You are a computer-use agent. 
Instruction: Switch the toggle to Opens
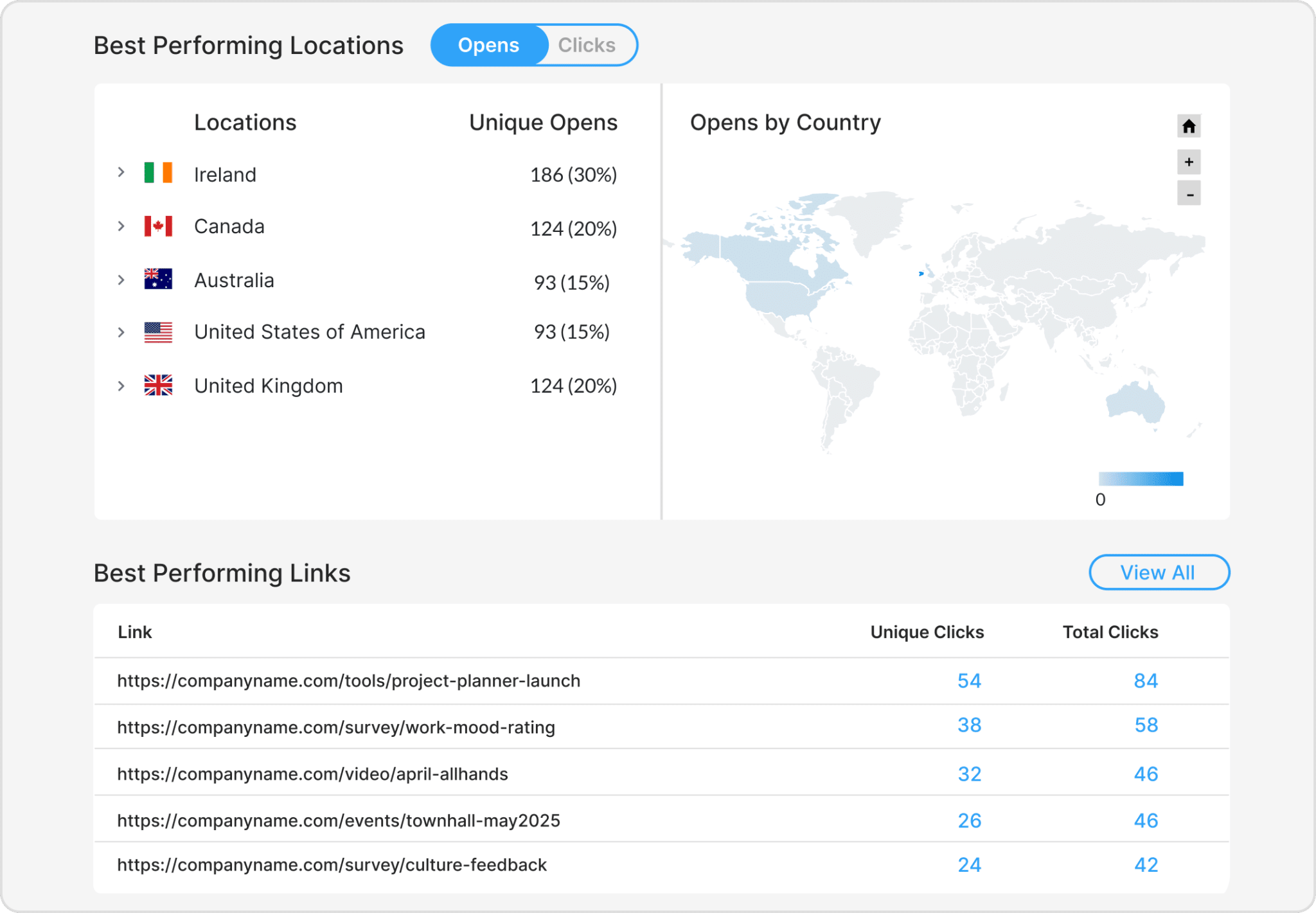coord(489,45)
